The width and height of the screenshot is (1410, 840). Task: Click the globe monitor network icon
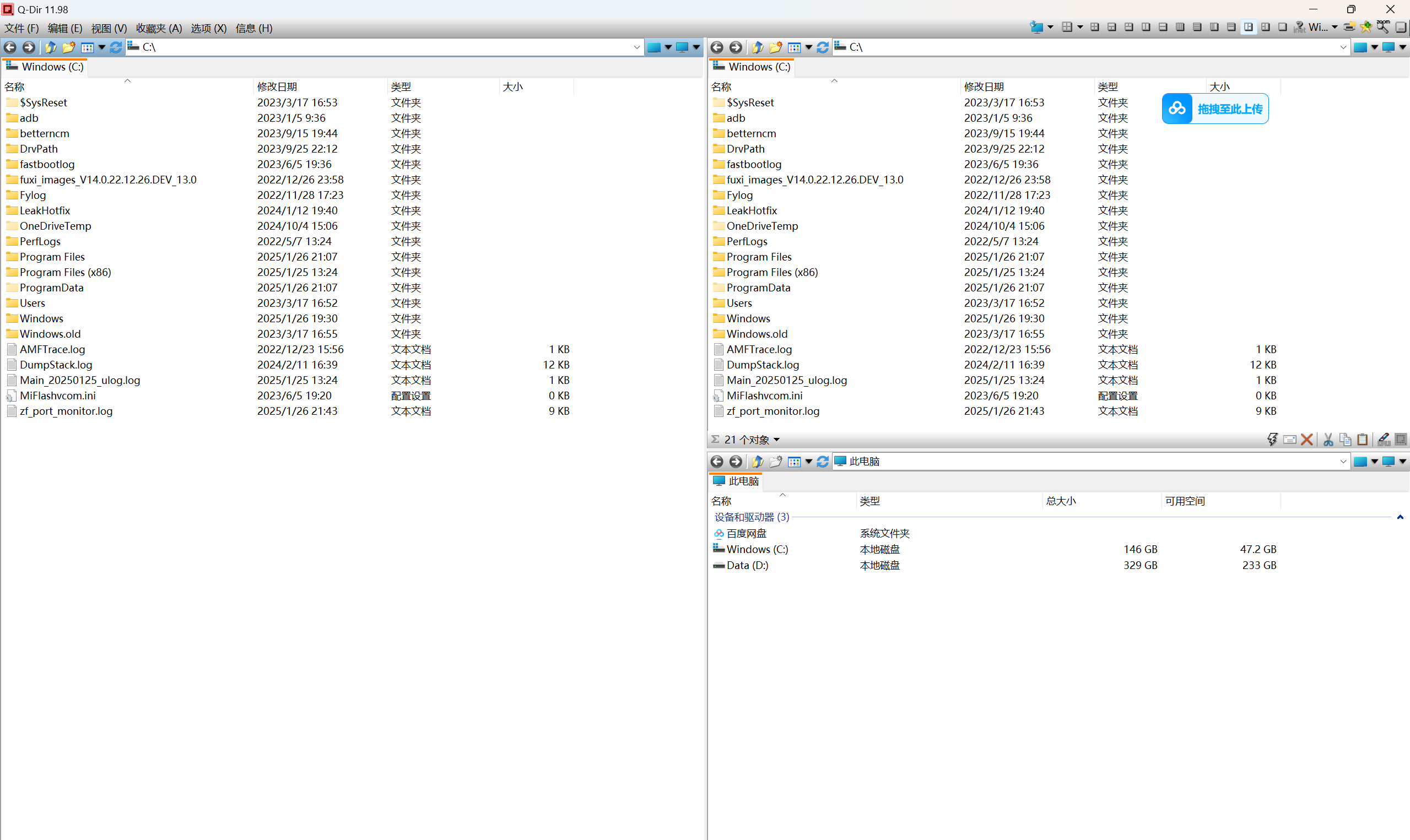pyautogui.click(x=1036, y=27)
